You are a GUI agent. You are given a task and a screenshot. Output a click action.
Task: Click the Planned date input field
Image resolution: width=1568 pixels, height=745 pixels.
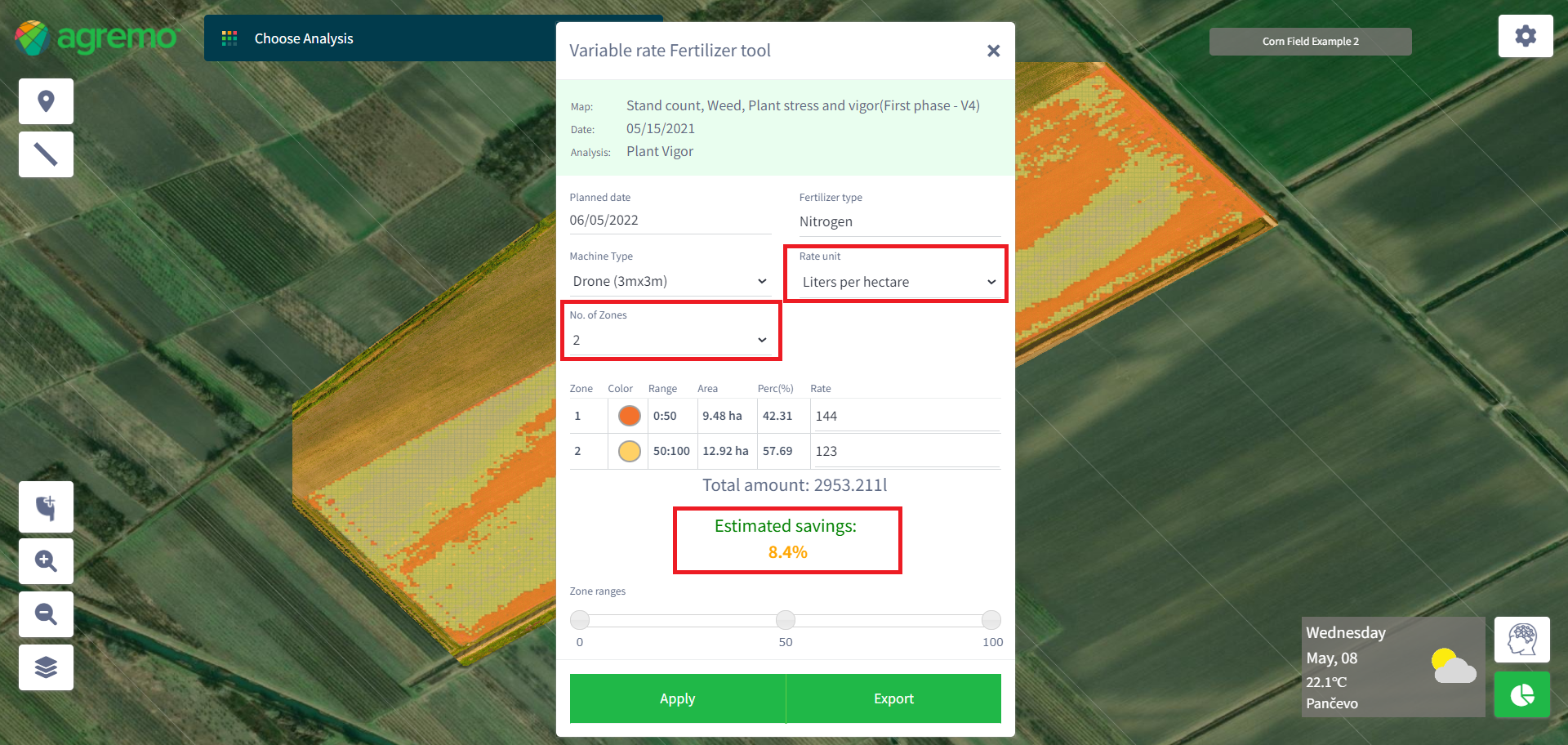tap(670, 221)
